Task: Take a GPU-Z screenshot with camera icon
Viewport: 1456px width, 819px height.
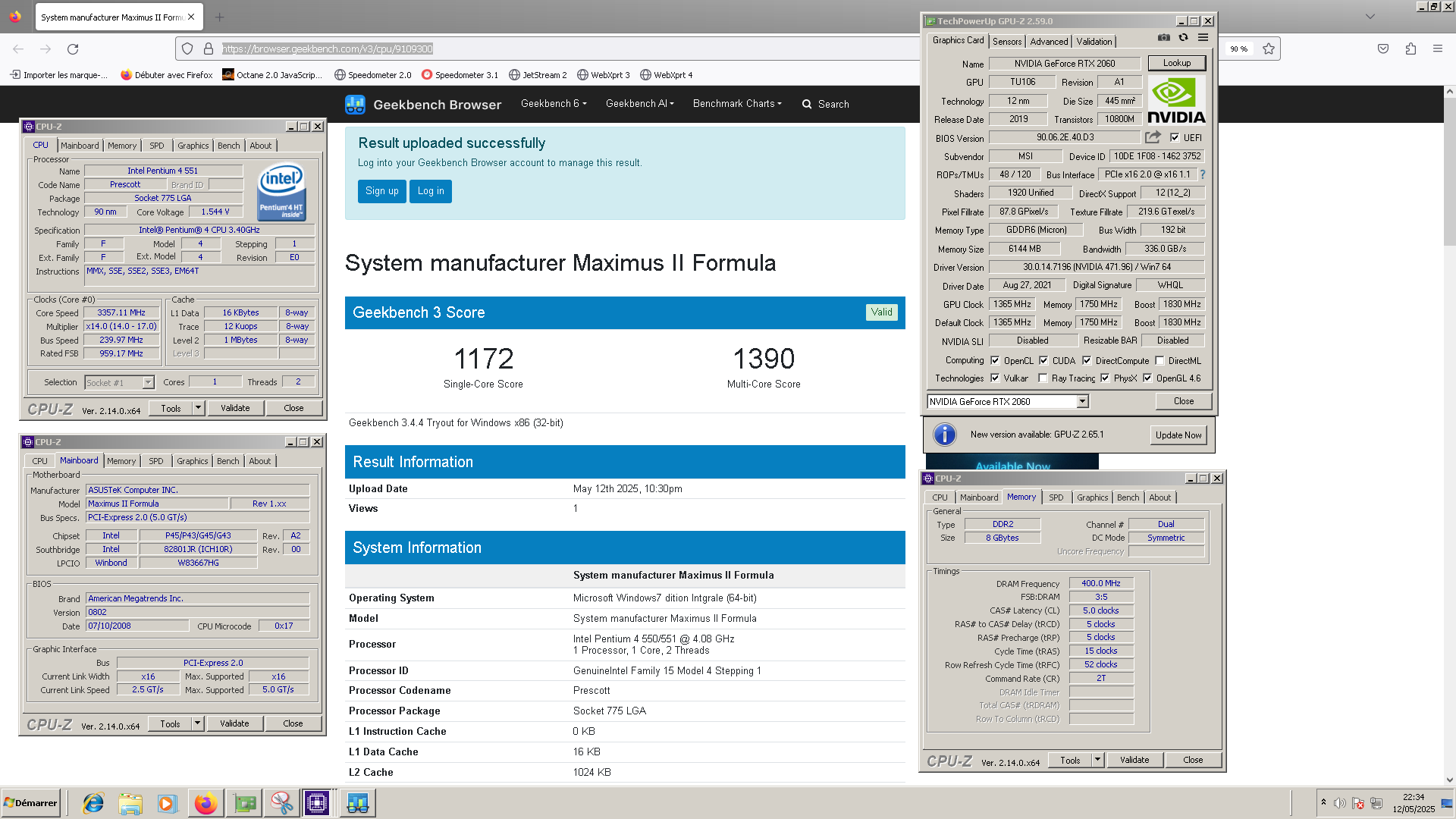Action: coord(1164,38)
